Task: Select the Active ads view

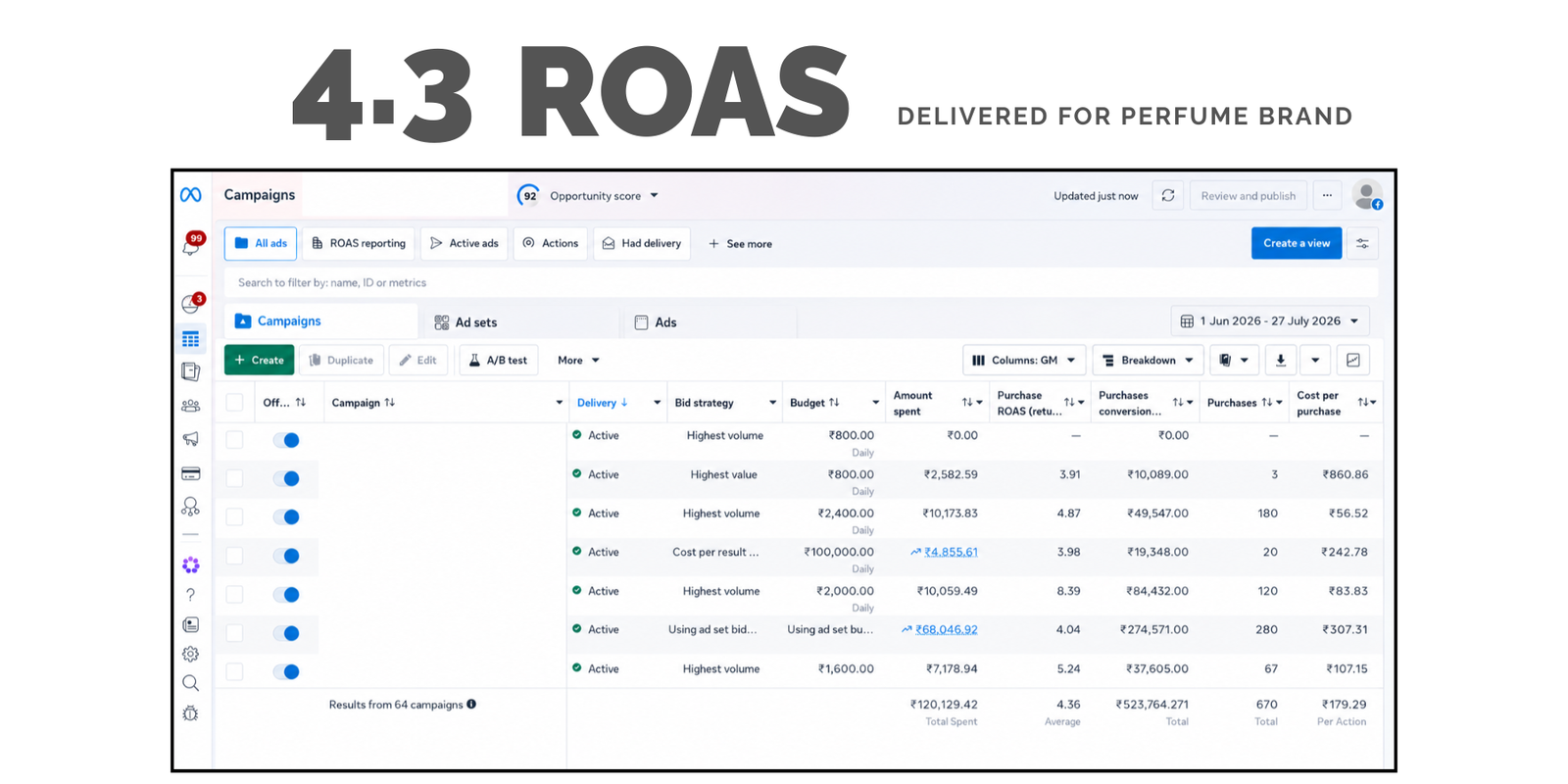Action: coord(465,244)
